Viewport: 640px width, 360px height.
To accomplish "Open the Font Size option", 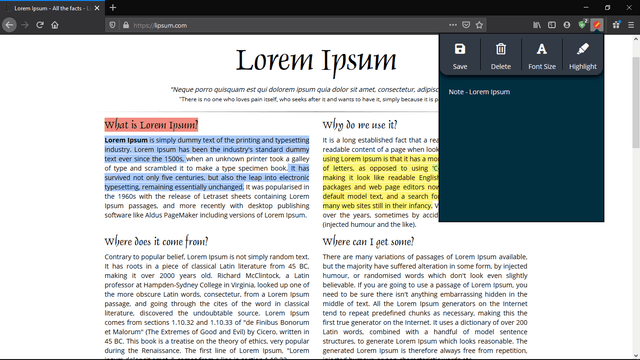I will click(542, 55).
